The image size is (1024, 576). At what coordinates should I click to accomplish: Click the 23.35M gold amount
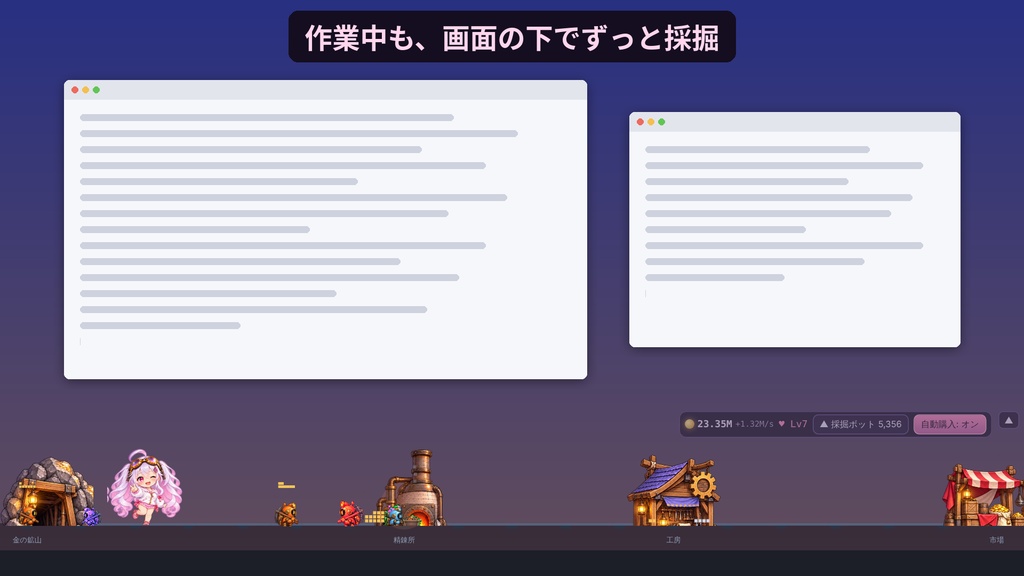coord(714,424)
